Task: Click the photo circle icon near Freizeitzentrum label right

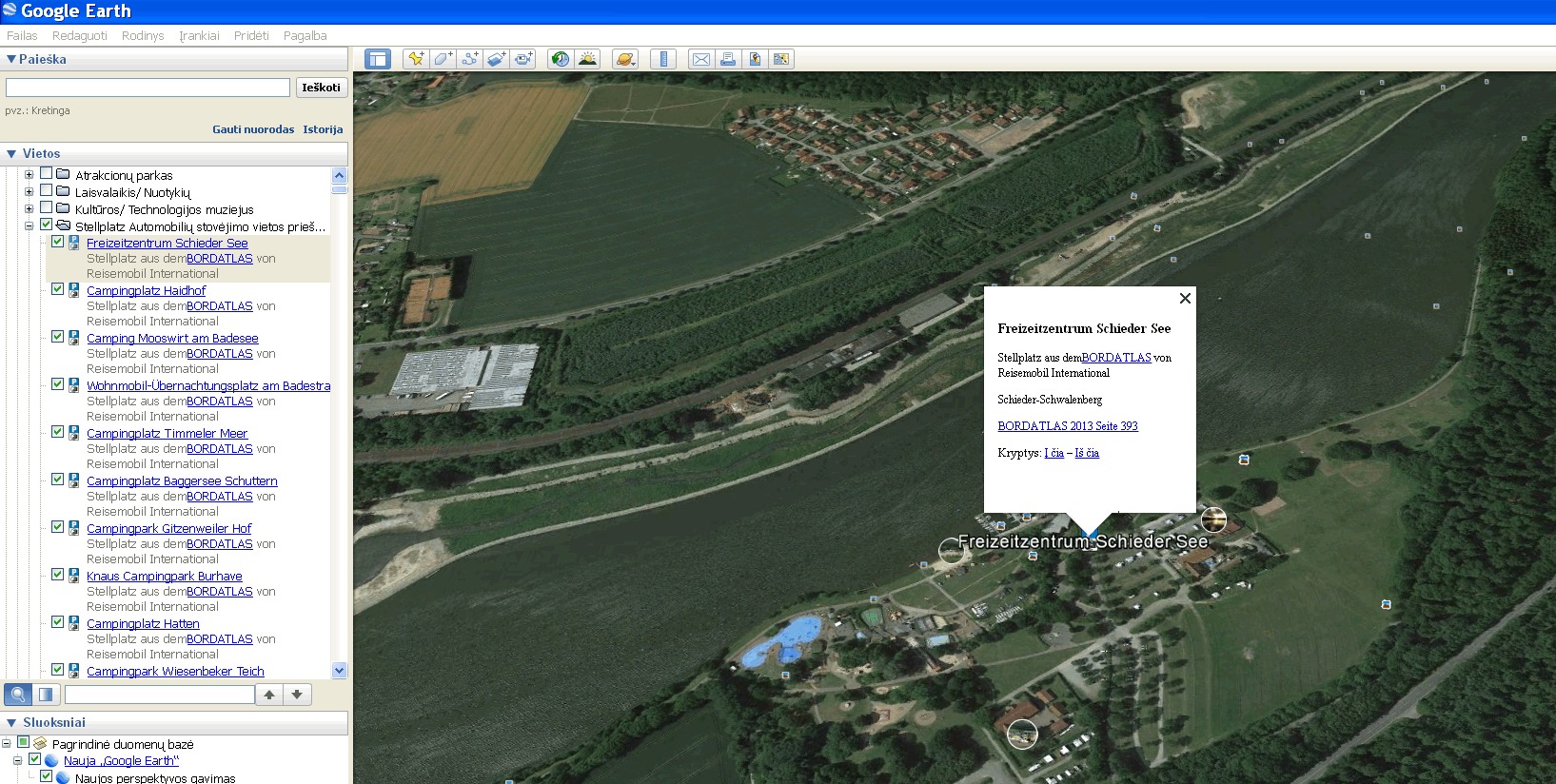Action: coord(1213,519)
